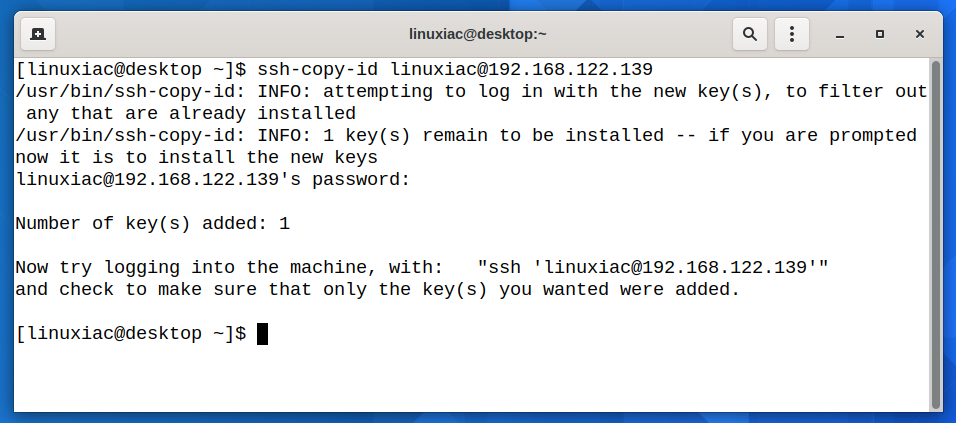Close the terminal window
Screen dimensions: 956x423
(x=920, y=34)
